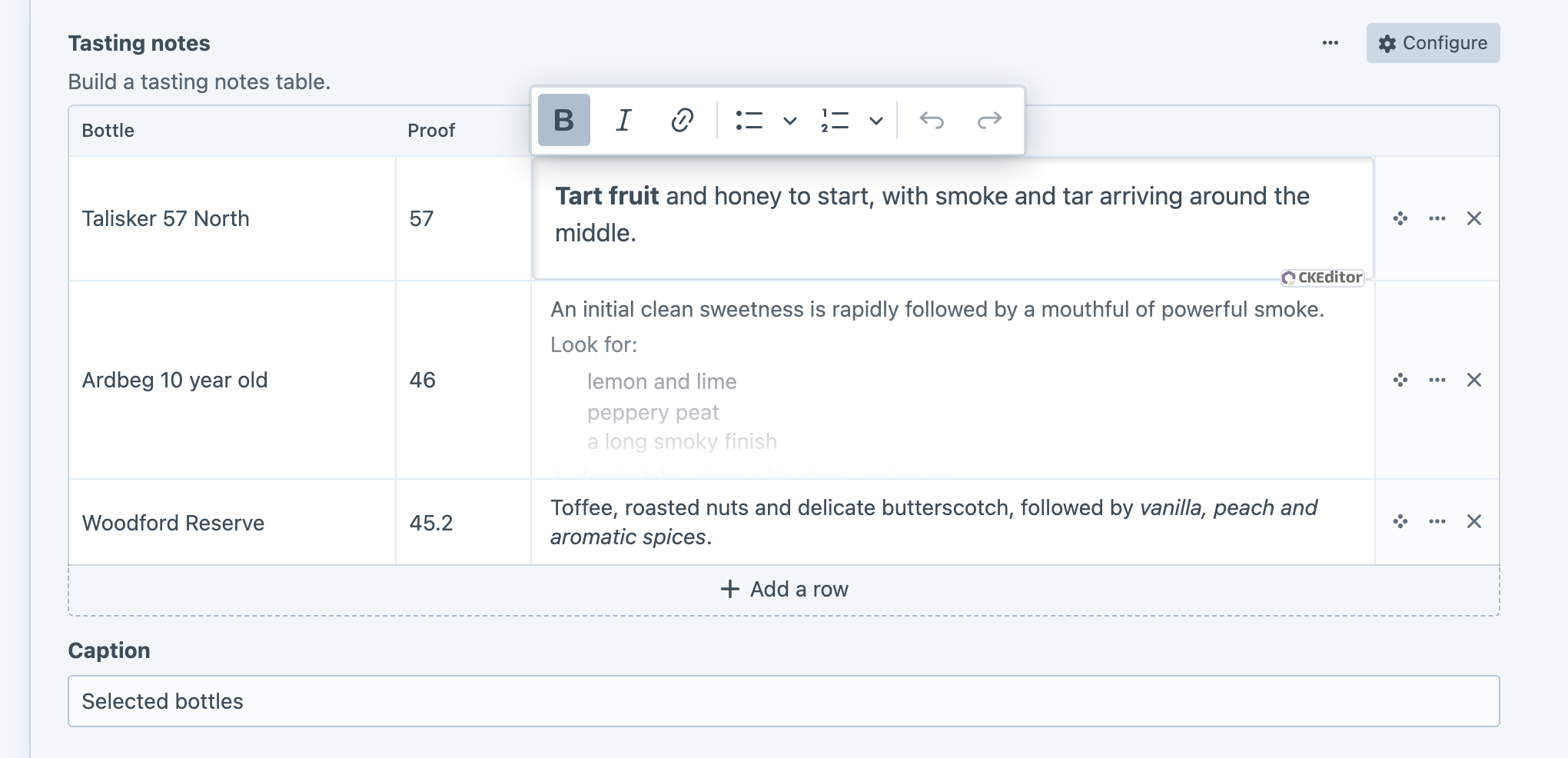Open row options for Woodford Reserve

pos(1437,521)
